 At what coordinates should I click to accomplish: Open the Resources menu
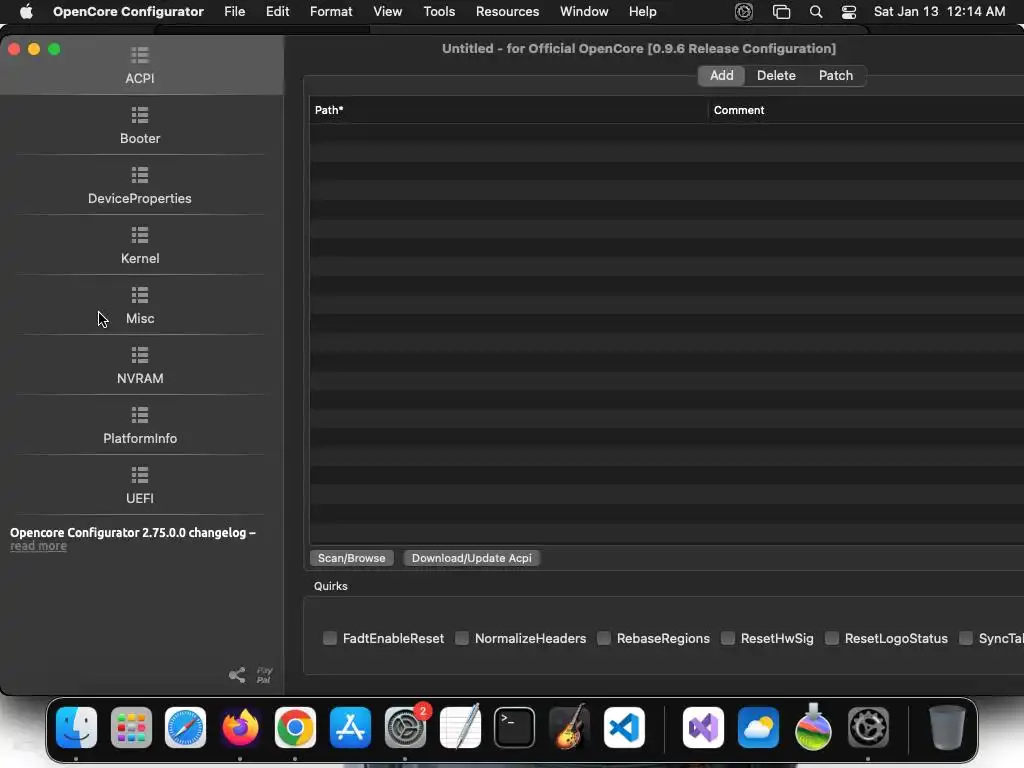coord(507,11)
